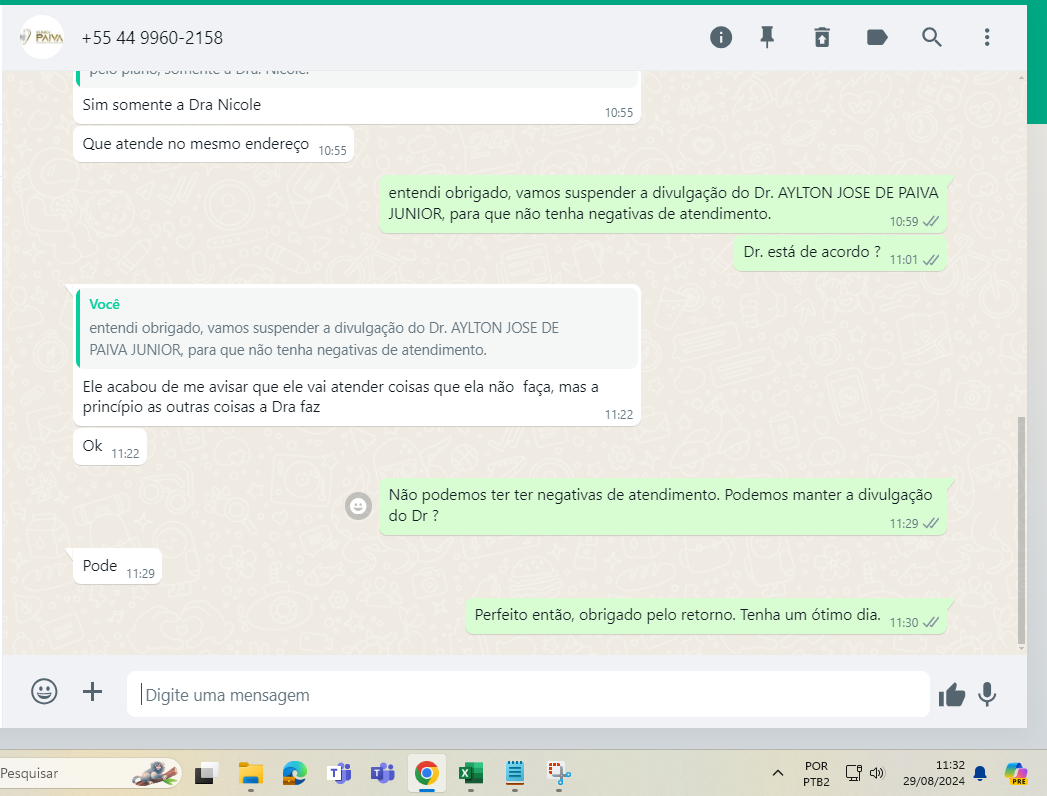Open volume control speaker icon
Viewport: 1047px width, 796px height.
click(877, 773)
